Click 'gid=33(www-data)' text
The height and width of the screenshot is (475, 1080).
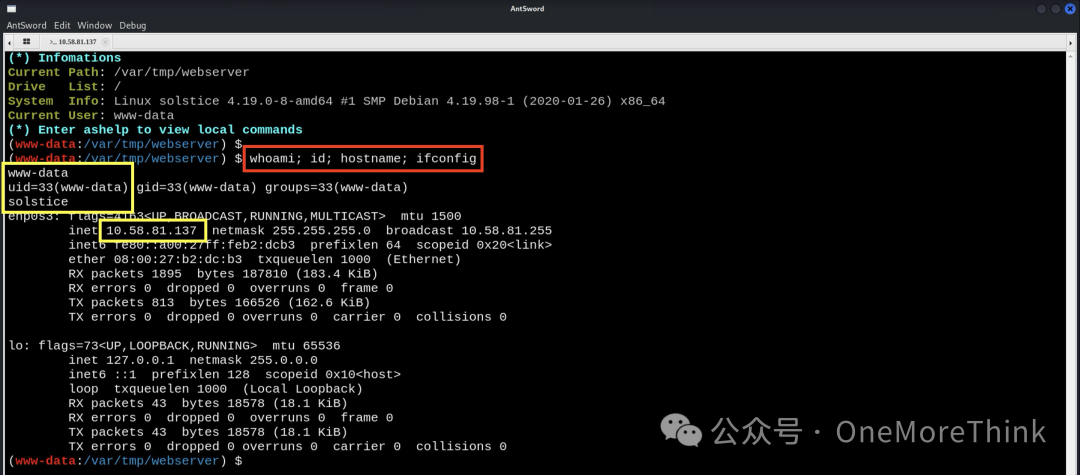[196, 187]
